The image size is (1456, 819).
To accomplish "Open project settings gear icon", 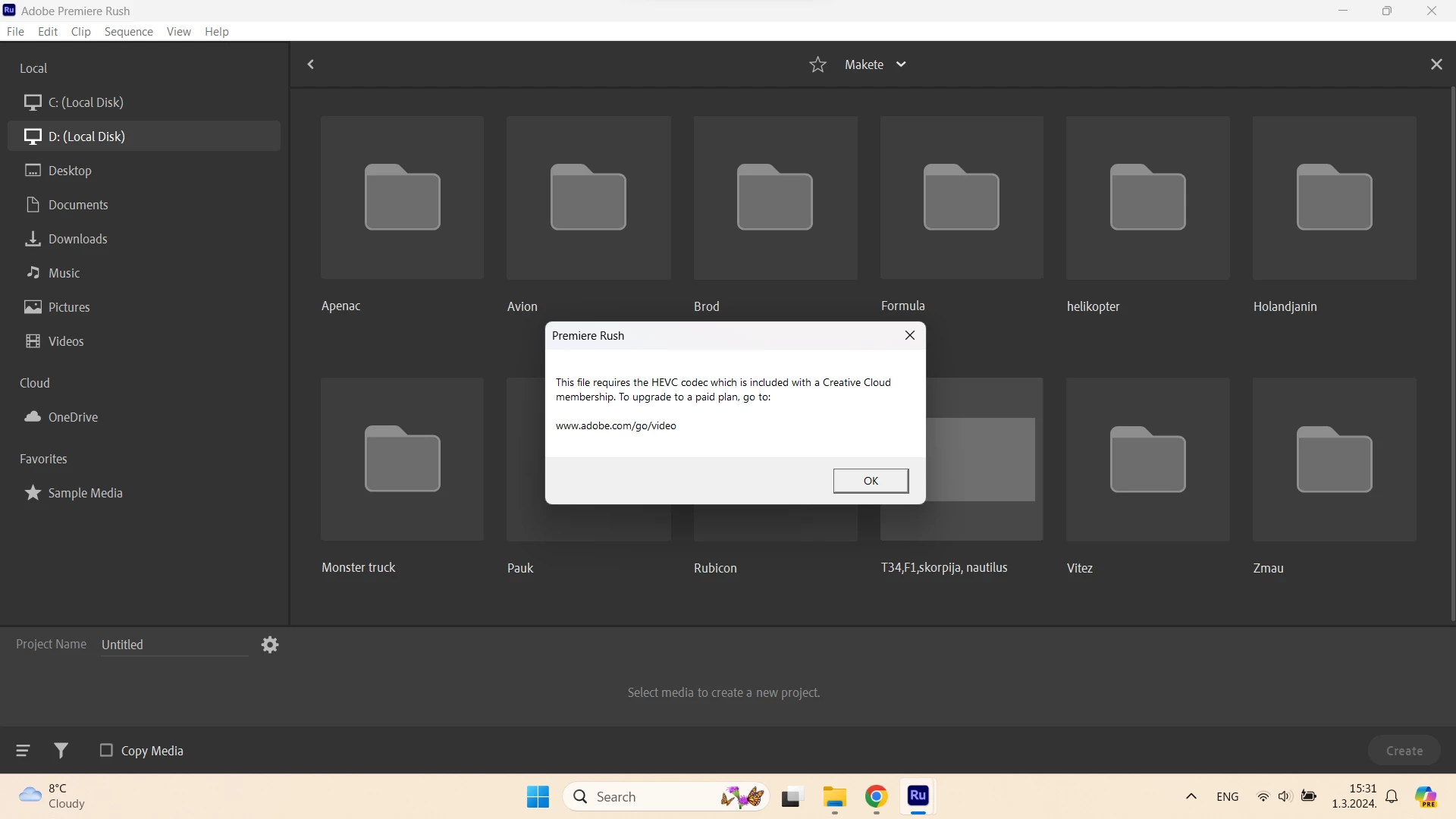I will (270, 645).
